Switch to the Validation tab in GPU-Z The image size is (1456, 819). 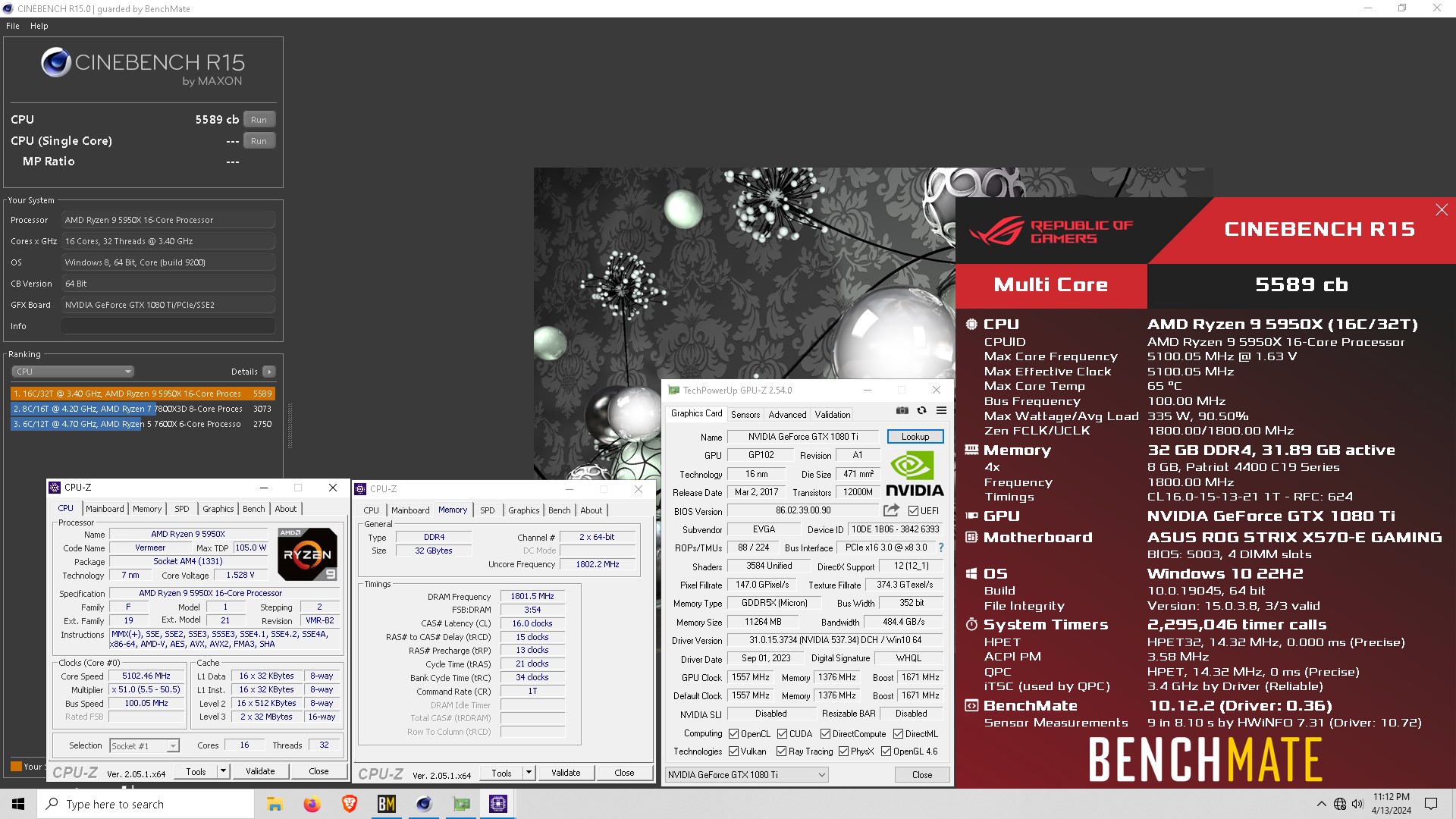[833, 415]
